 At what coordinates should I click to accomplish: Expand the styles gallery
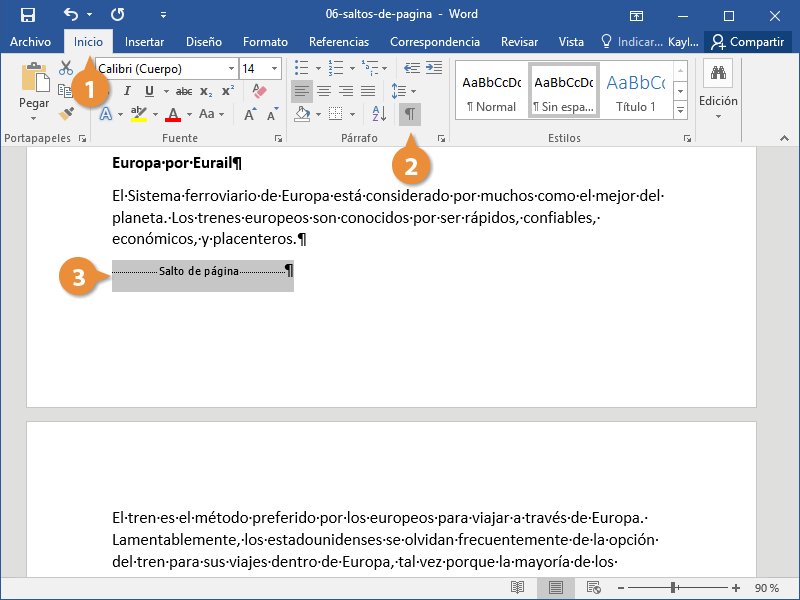pos(680,109)
